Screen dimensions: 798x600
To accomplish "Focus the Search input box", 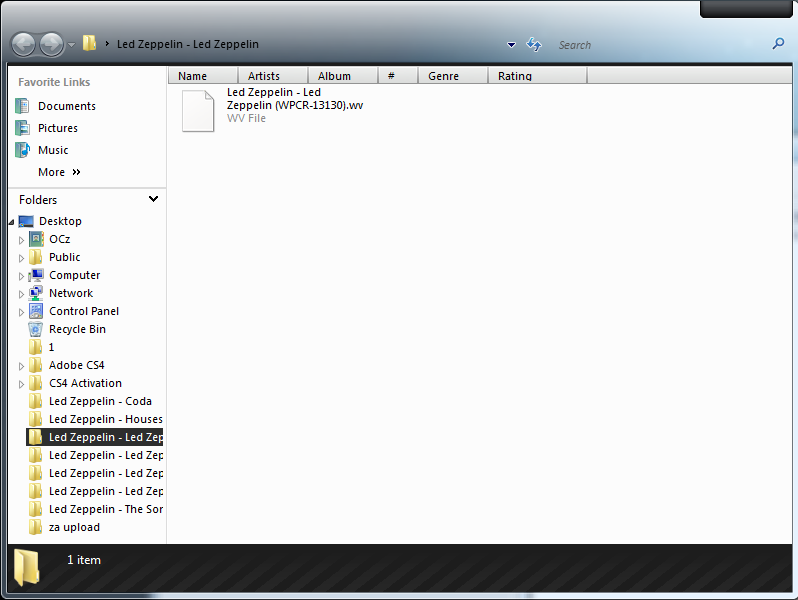I will click(x=662, y=45).
